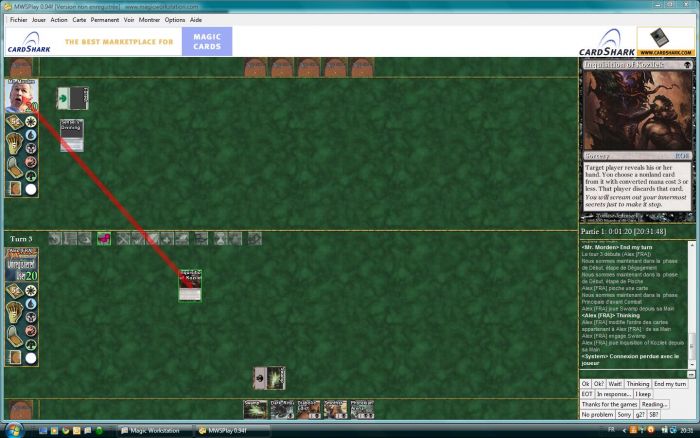Open your hand icon in side panel
Viewport: 700px width, 438px height.
pyautogui.click(x=14, y=312)
